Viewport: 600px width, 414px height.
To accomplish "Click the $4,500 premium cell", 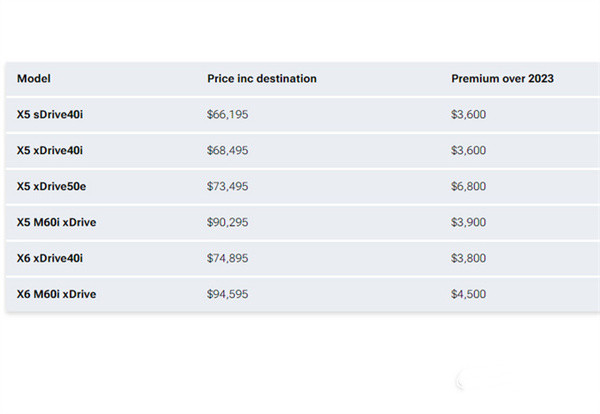I will (x=469, y=294).
